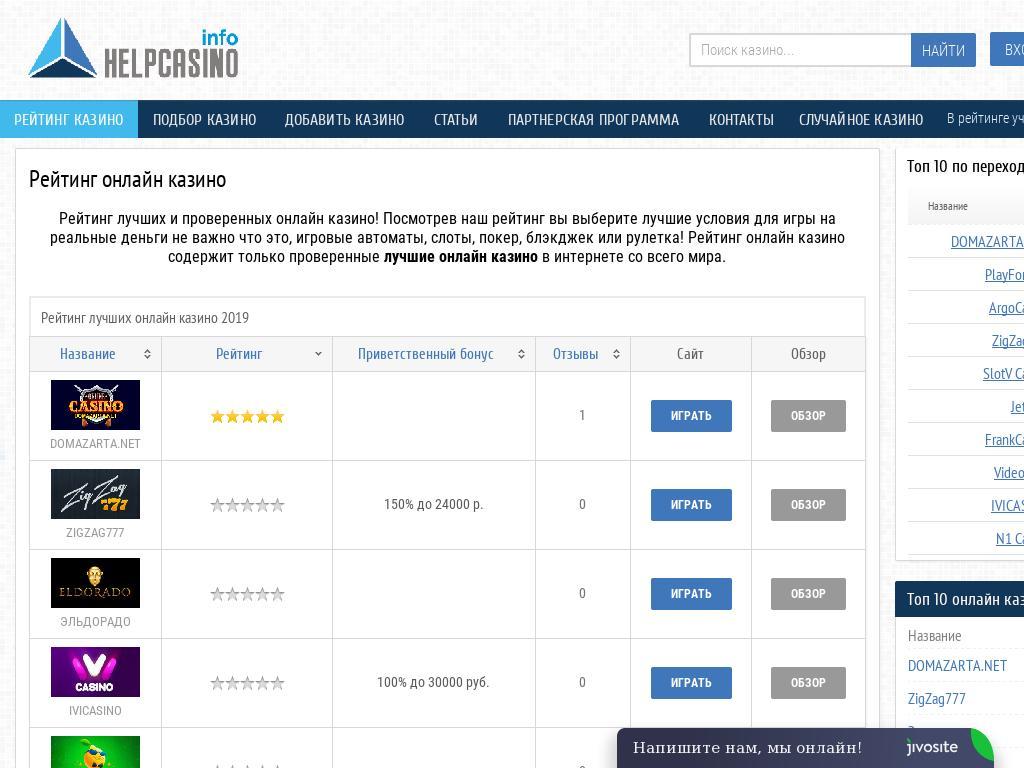Screen dimensions: 1024x768
Task: Open the Добавить казино menu item
Action: point(344,120)
